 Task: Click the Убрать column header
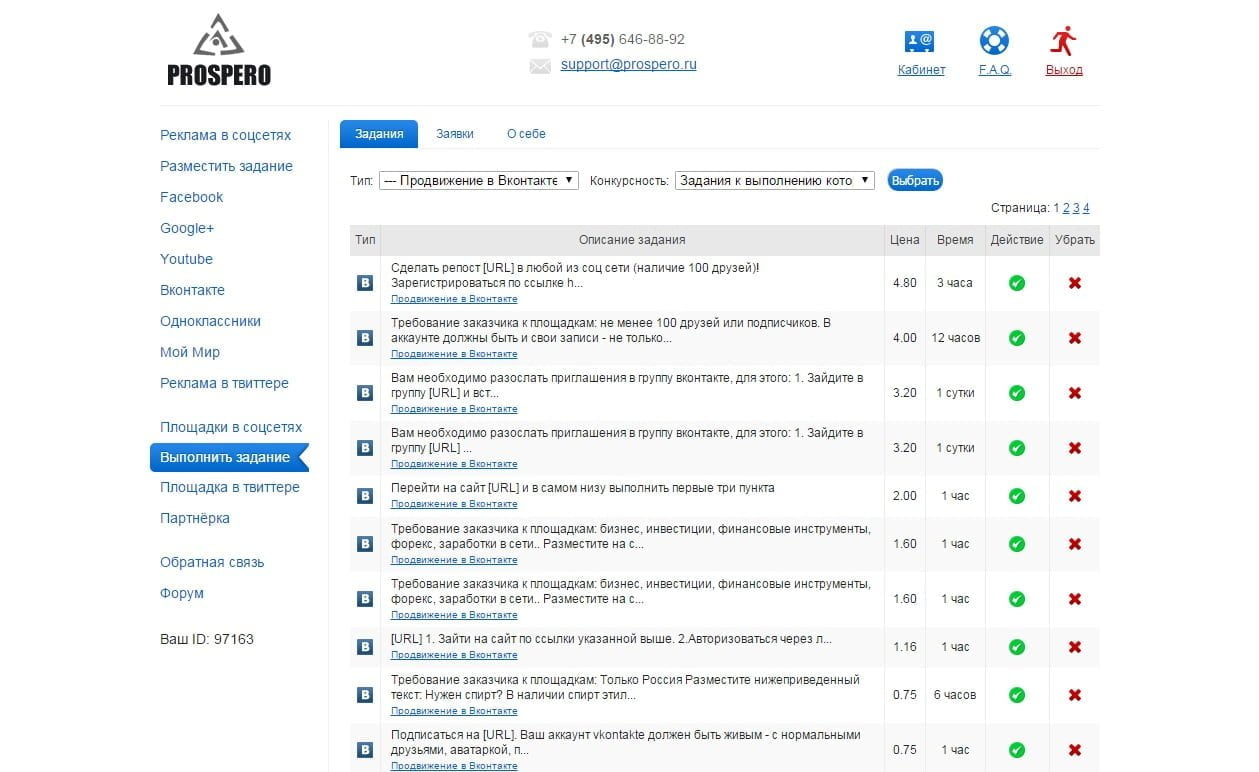(1075, 240)
